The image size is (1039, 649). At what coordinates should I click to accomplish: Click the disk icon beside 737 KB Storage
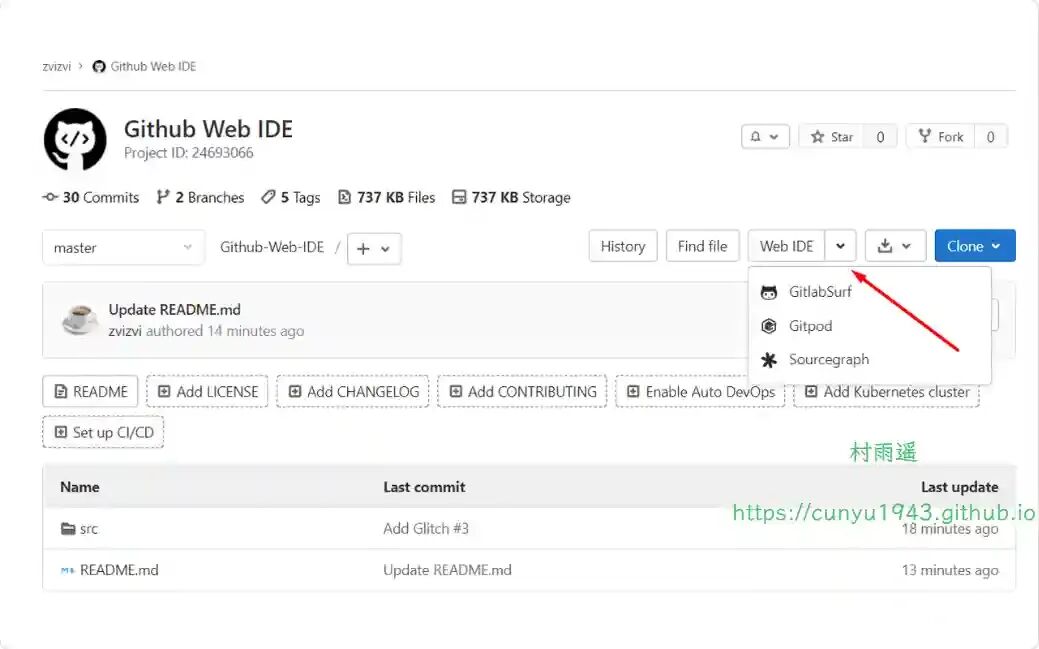click(459, 197)
